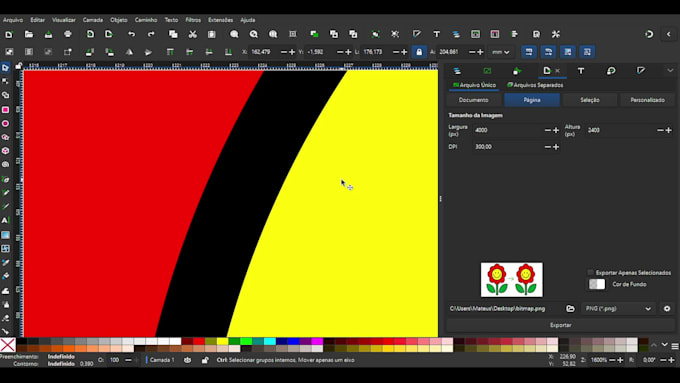
Task: Toggle scale stroke width with object
Action: pyautogui.click(x=529, y=52)
